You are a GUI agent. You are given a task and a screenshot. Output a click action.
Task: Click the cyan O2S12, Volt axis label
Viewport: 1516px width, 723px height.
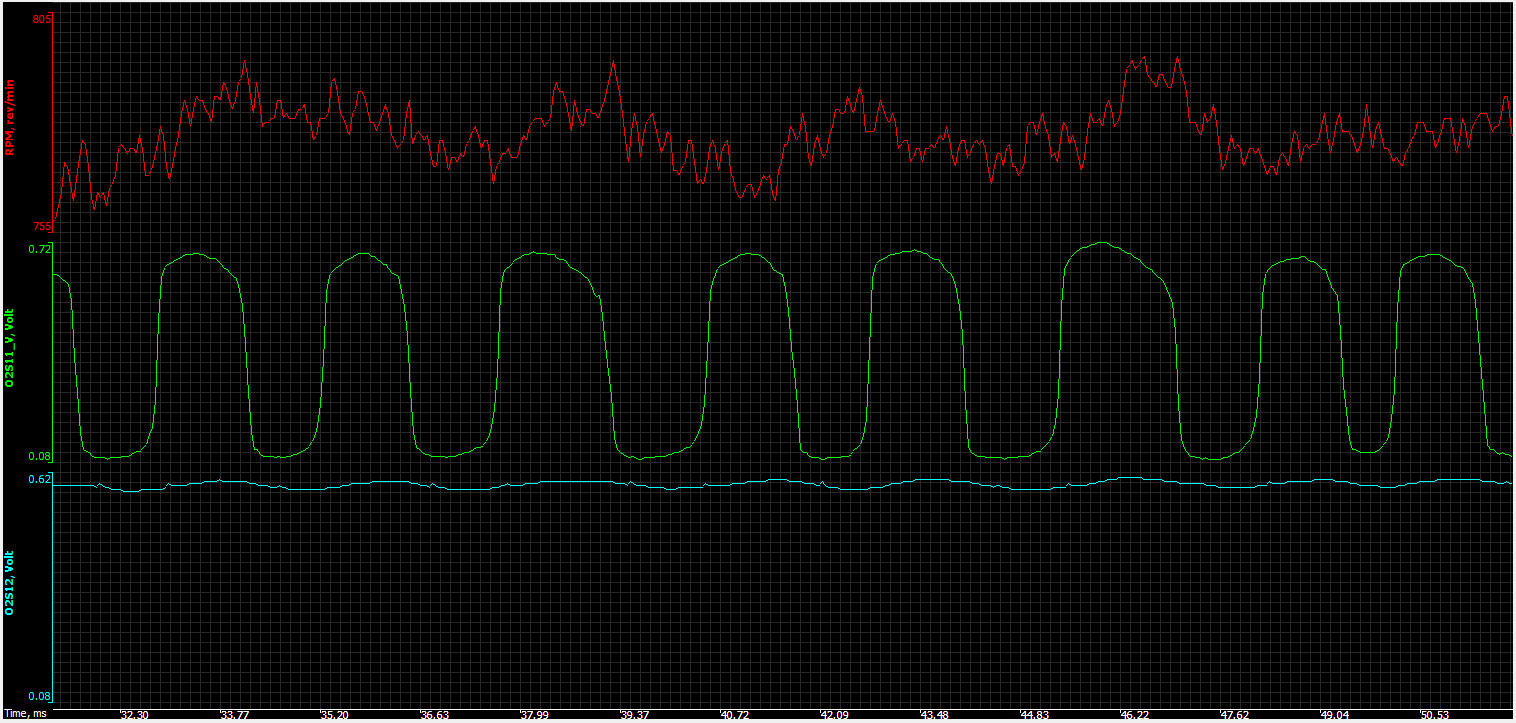10,582
